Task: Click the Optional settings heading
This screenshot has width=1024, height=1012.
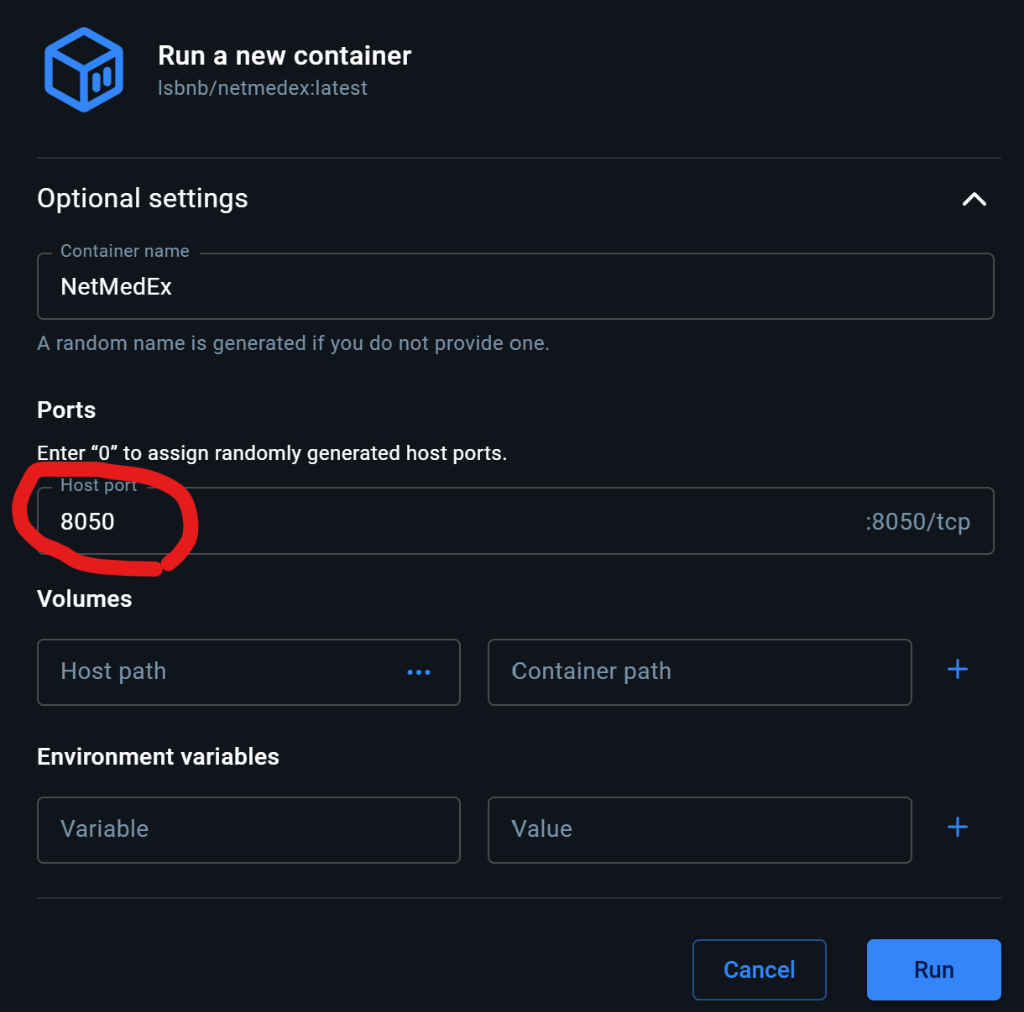Action: [x=142, y=198]
